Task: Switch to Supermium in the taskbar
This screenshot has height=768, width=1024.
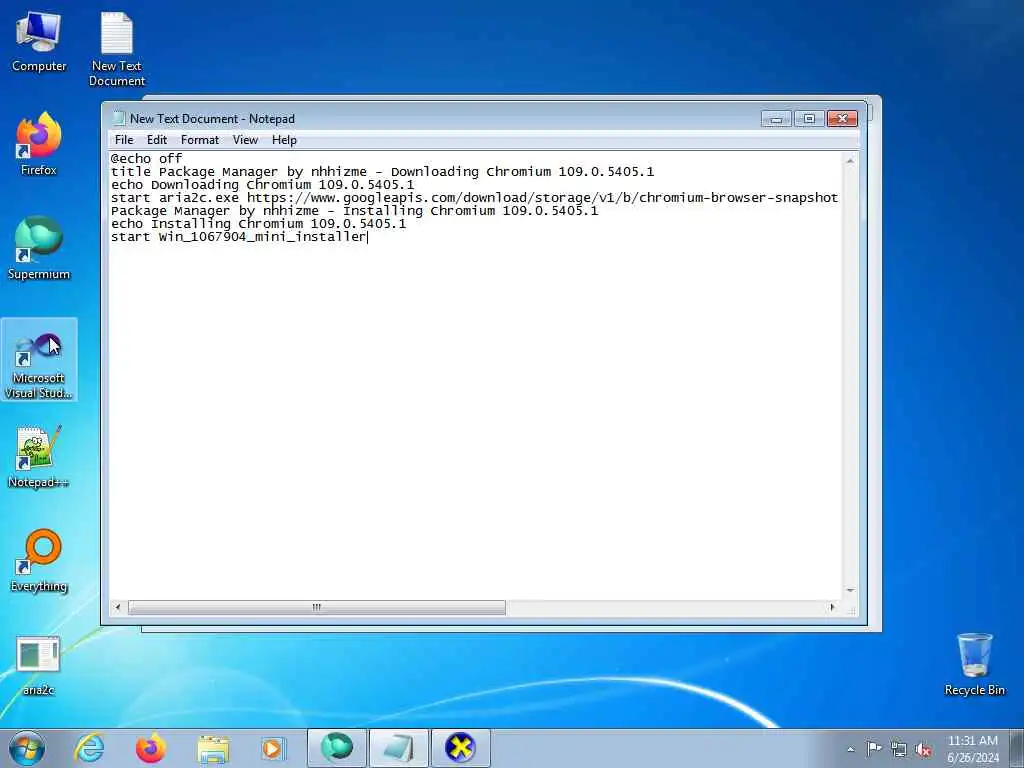Action: coord(337,748)
